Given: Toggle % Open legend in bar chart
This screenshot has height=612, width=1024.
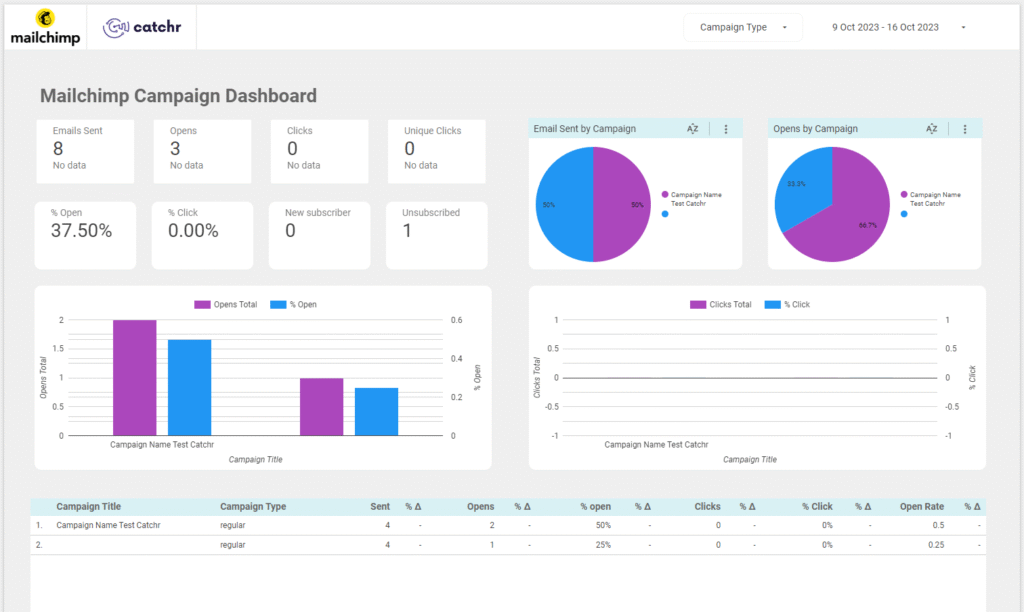Looking at the screenshot, I should pyautogui.click(x=293, y=304).
